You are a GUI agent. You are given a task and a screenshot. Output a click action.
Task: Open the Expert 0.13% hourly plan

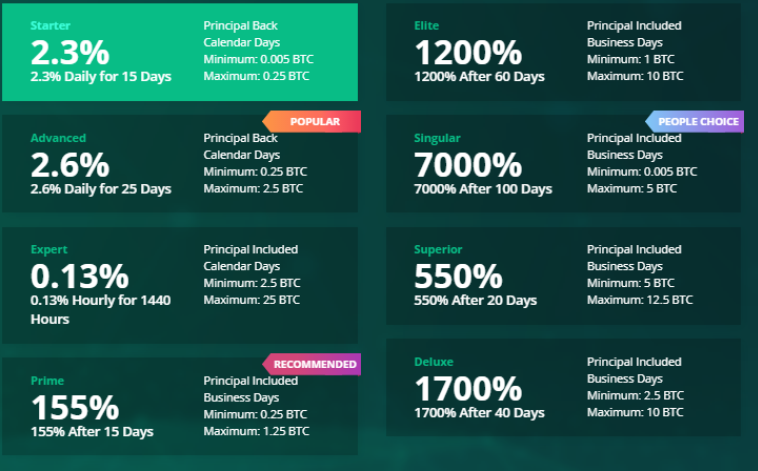click(180, 285)
